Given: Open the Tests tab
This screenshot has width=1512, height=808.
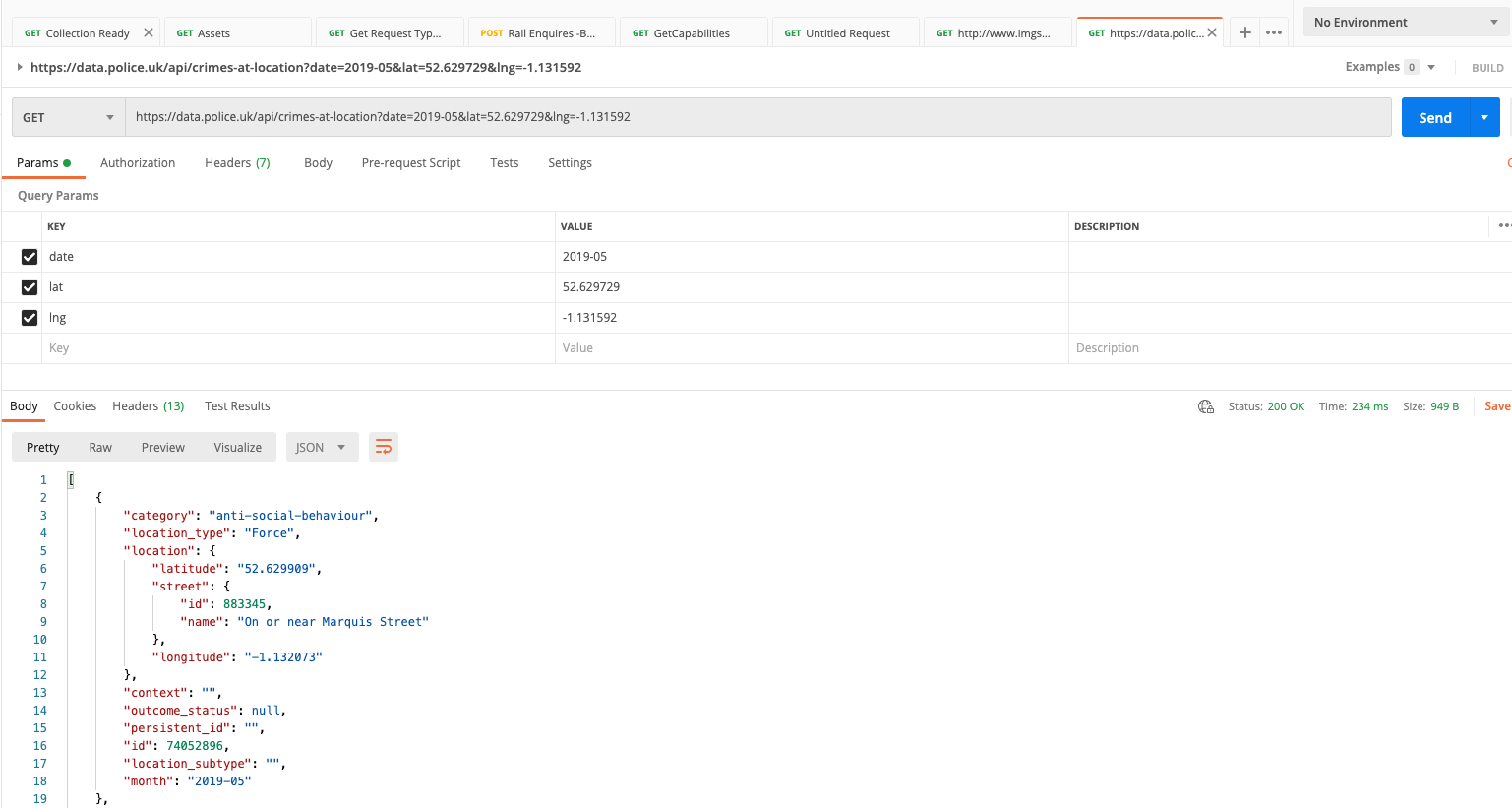Looking at the screenshot, I should [x=505, y=163].
